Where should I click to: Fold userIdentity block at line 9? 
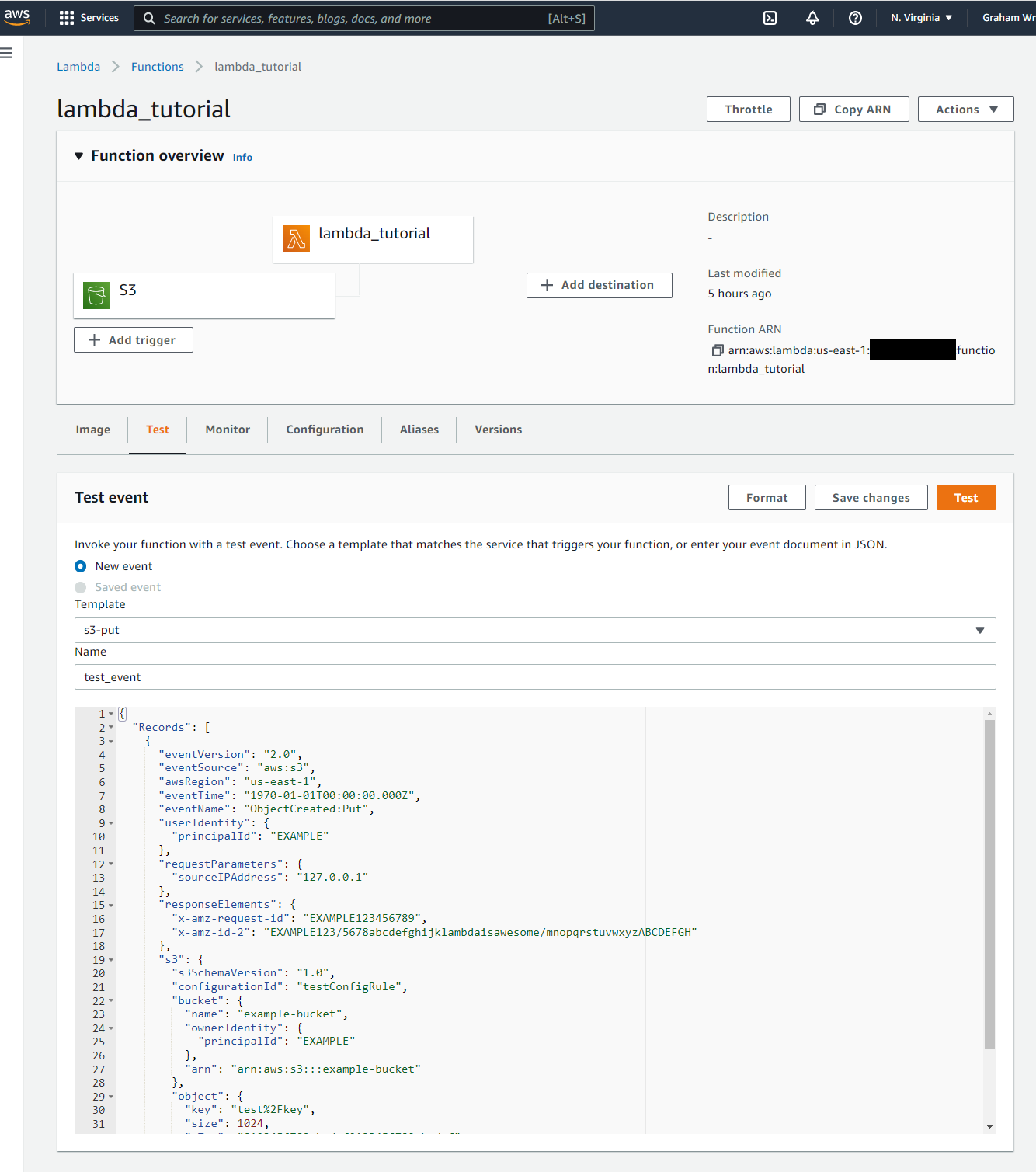click(111, 823)
